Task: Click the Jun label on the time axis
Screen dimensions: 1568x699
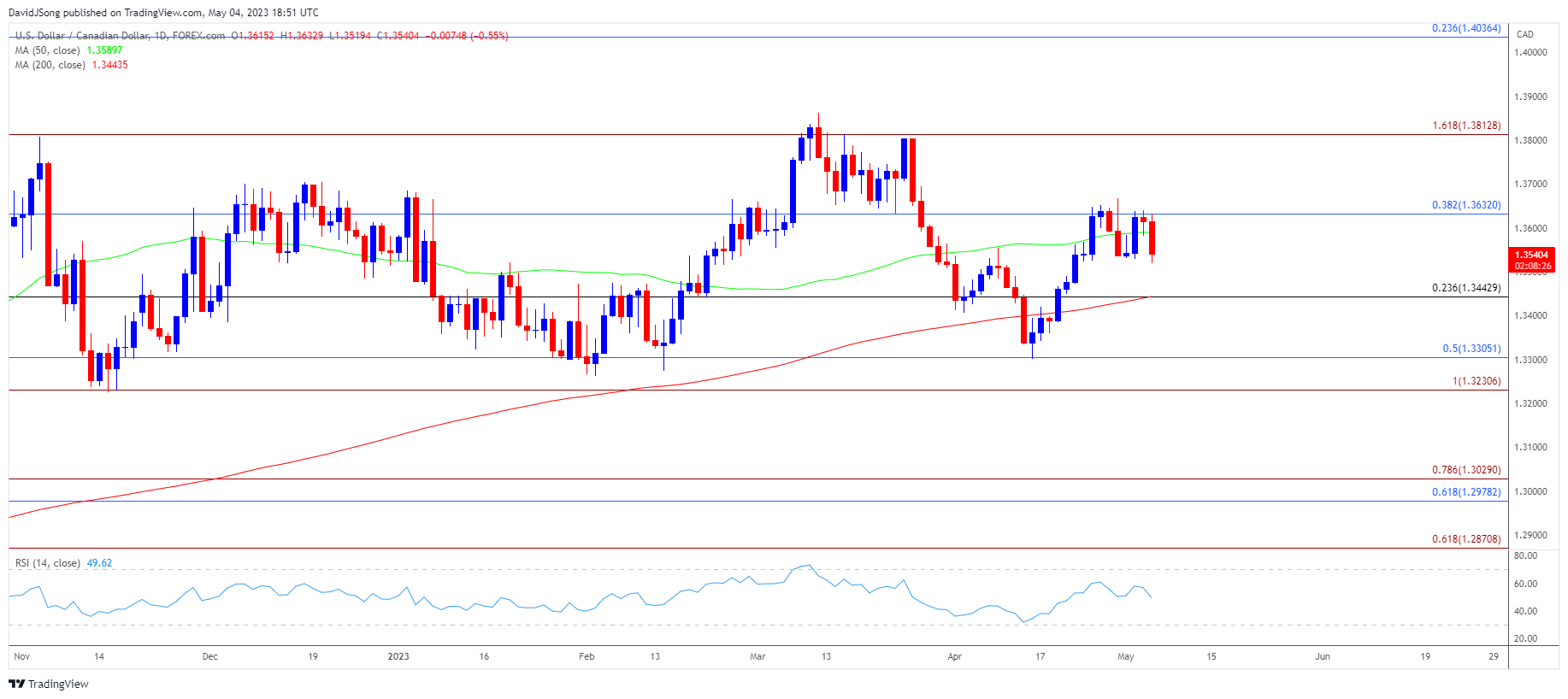Action: tap(1323, 656)
